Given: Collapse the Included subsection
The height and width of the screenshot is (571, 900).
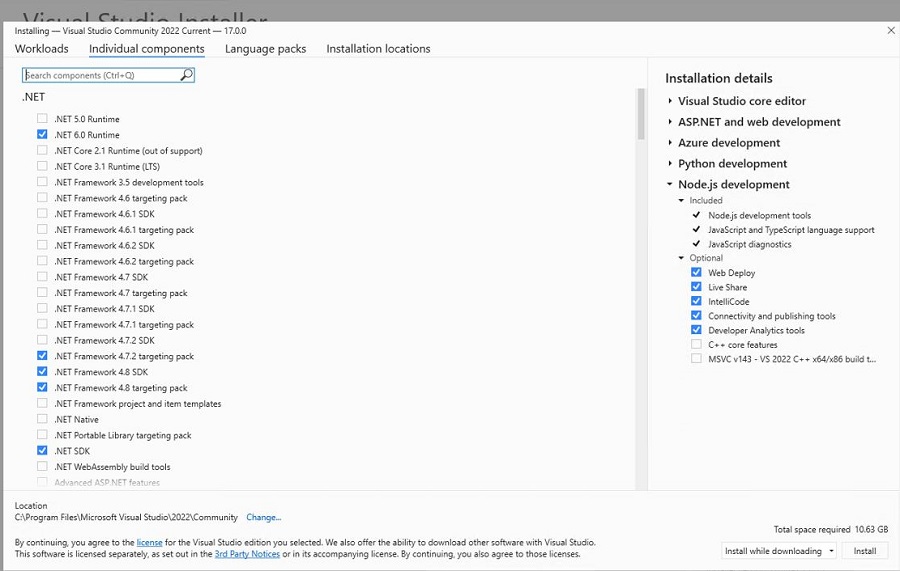Looking at the screenshot, I should (x=681, y=200).
